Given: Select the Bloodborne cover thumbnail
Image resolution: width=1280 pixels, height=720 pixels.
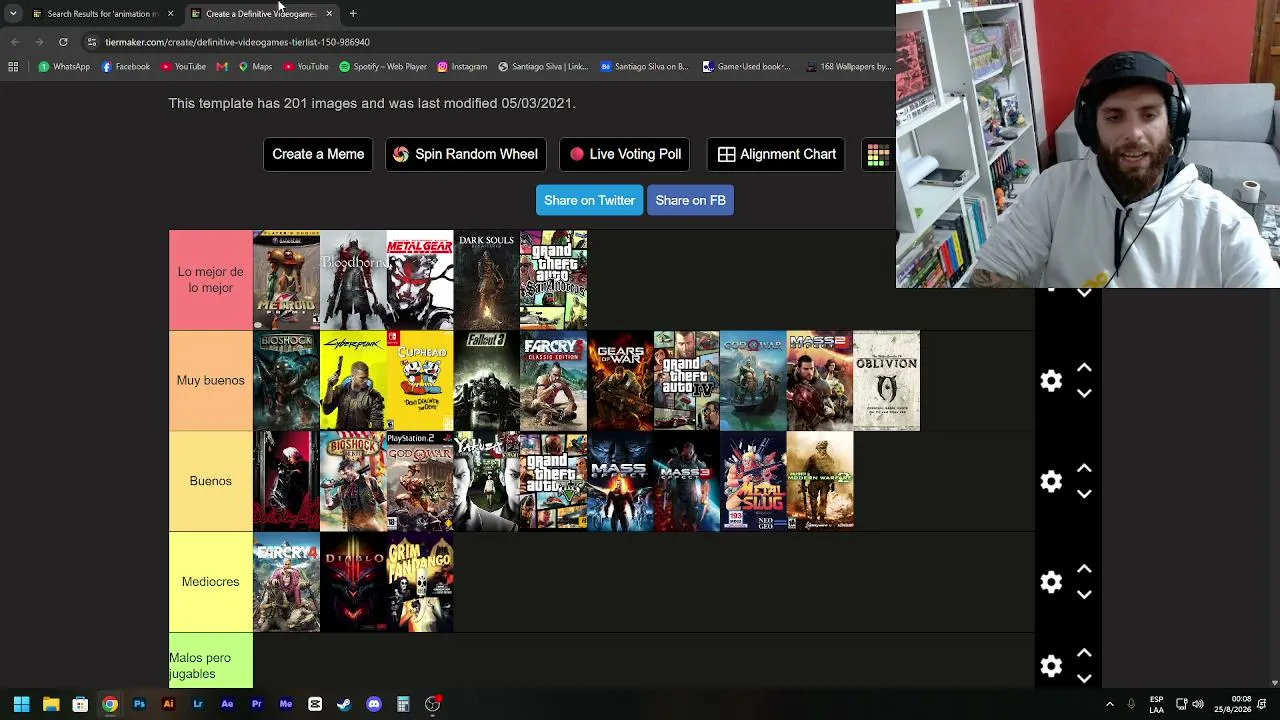Looking at the screenshot, I should pos(353,280).
